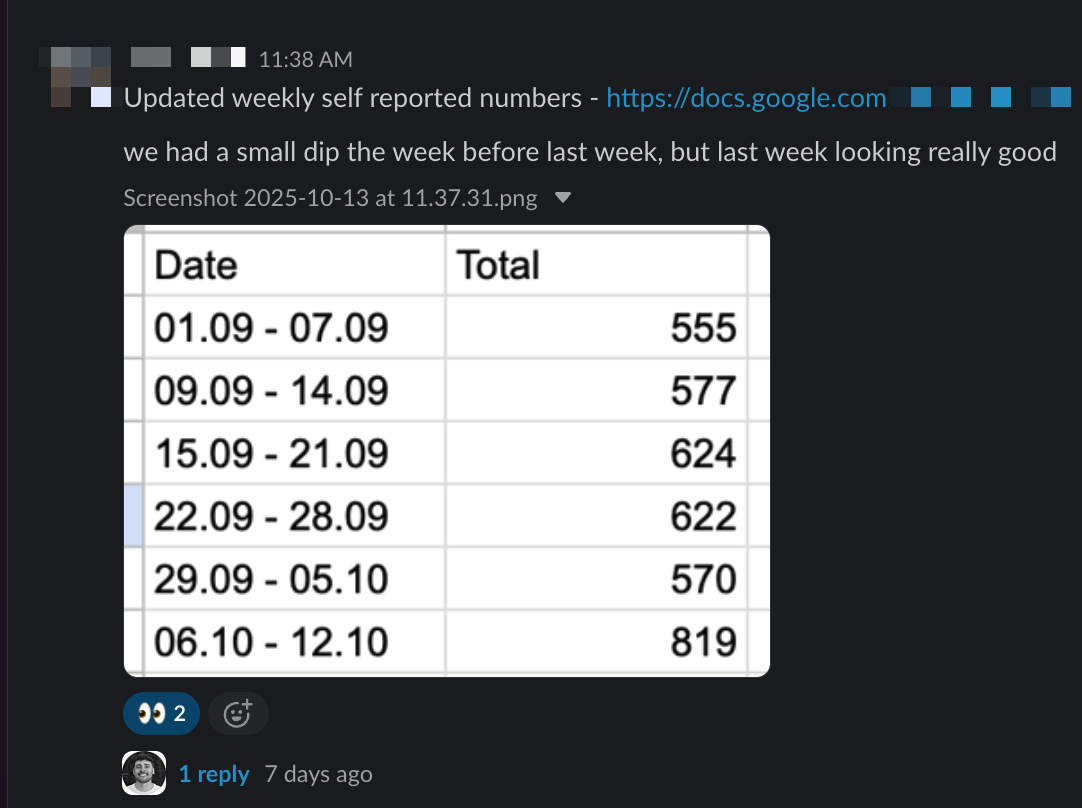Screen dimensions: 1082x808
Task: Open the emoji reaction picker
Action: click(x=238, y=713)
